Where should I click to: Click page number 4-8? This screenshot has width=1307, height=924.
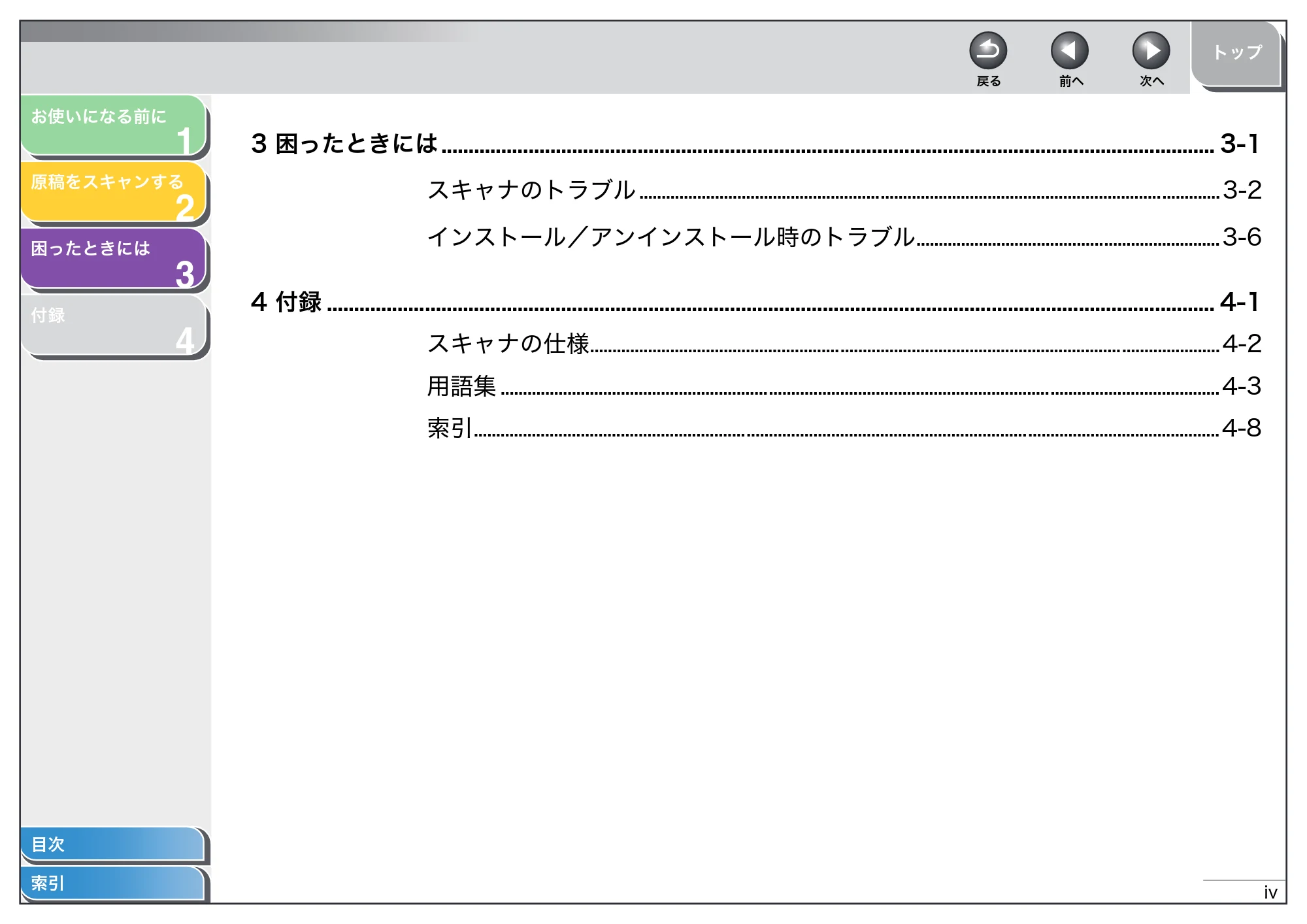(x=1242, y=428)
